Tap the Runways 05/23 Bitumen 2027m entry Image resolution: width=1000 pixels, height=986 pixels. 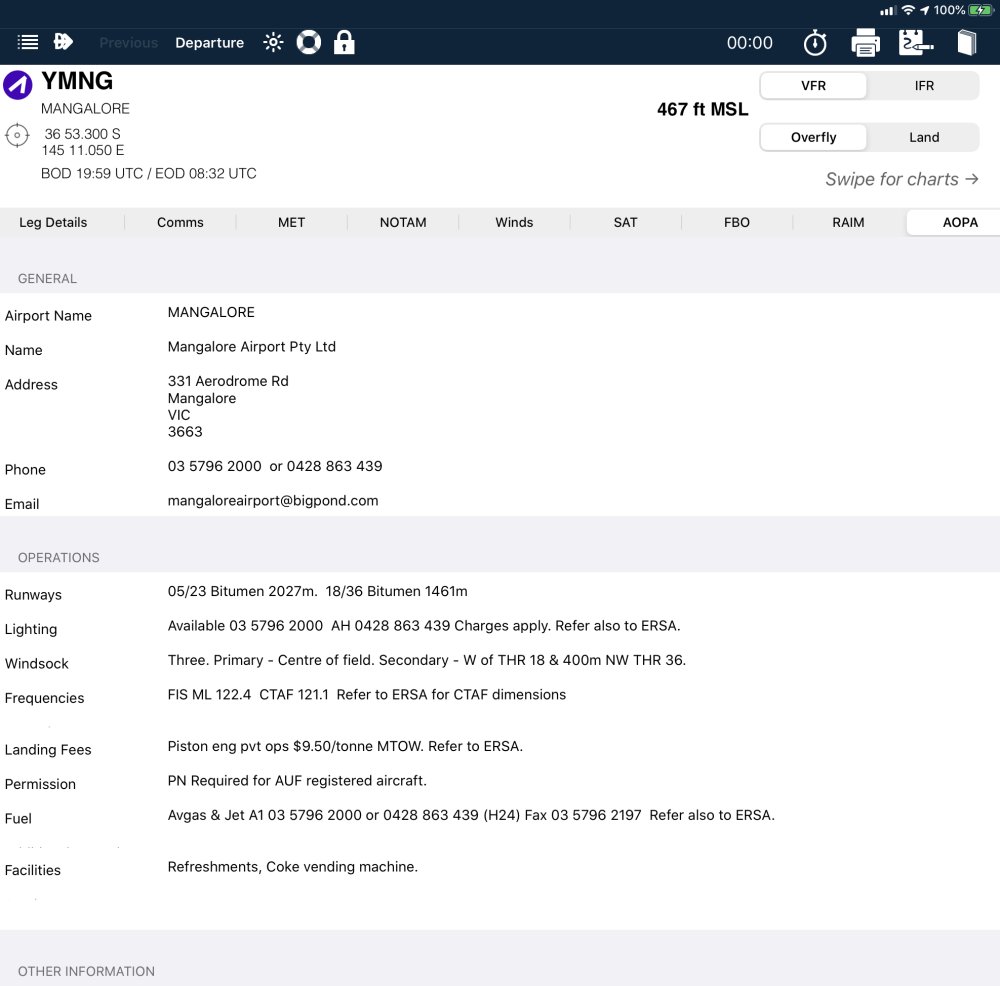coord(318,591)
